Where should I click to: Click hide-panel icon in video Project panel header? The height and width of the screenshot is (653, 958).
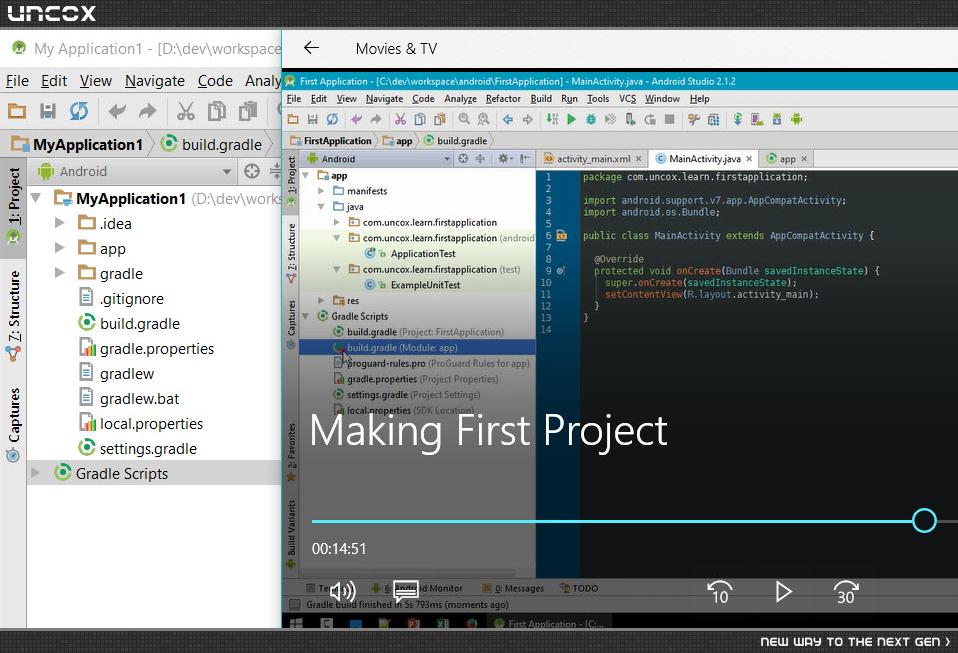tap(525, 159)
